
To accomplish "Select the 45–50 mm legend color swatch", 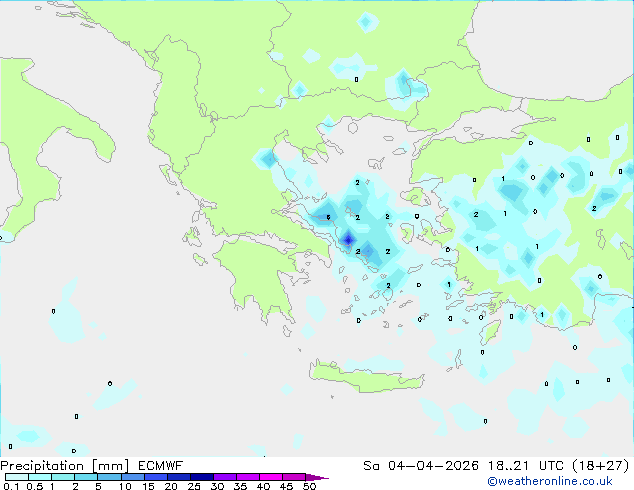I will pyautogui.click(x=294, y=477).
